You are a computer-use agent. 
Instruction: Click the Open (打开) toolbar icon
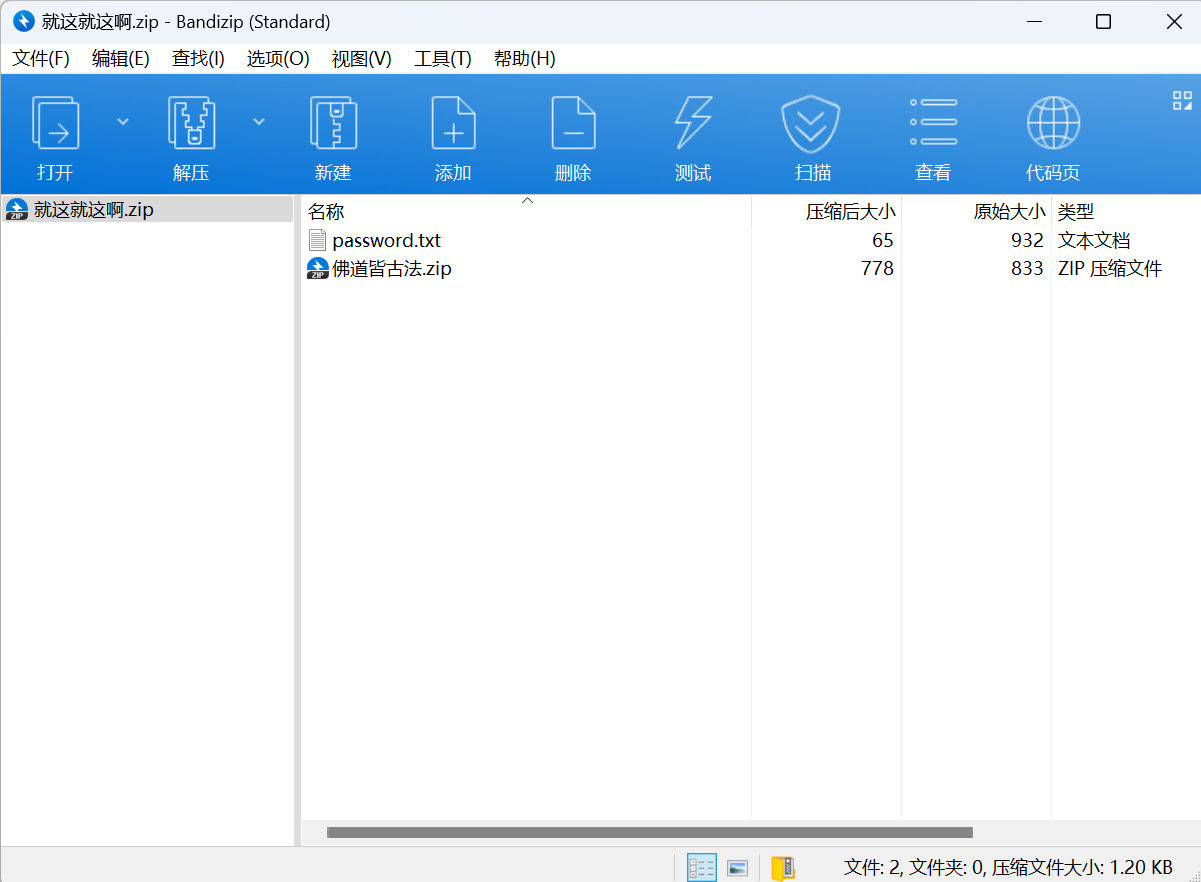(55, 123)
